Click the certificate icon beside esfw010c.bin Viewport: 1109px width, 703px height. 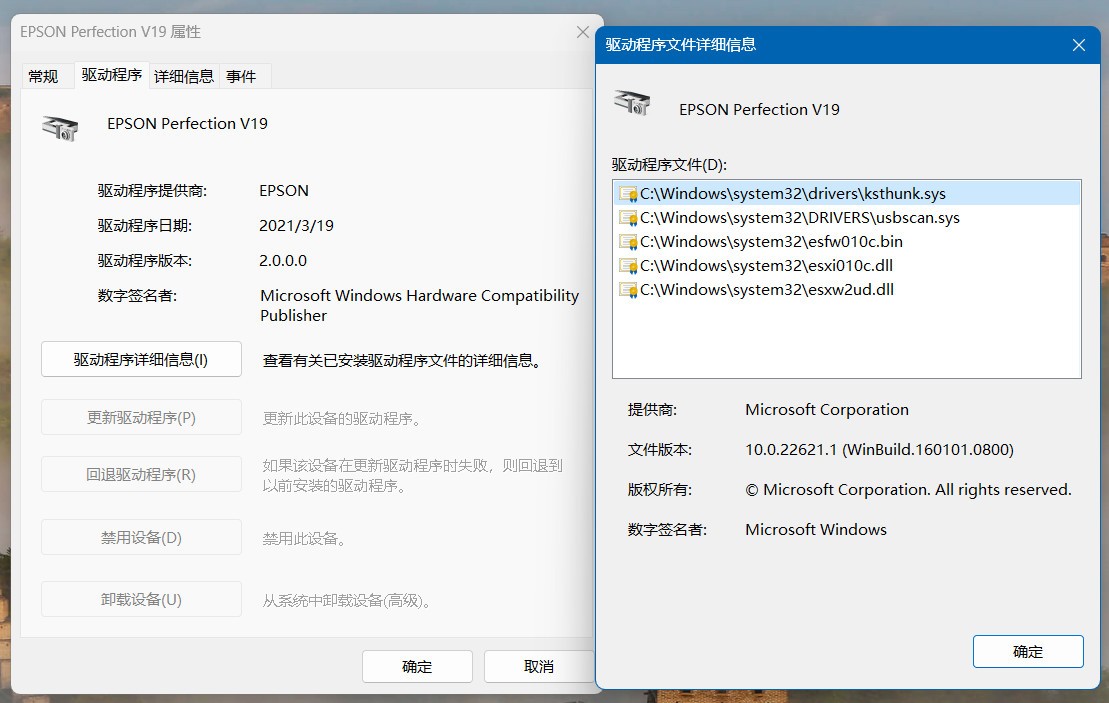pos(628,242)
